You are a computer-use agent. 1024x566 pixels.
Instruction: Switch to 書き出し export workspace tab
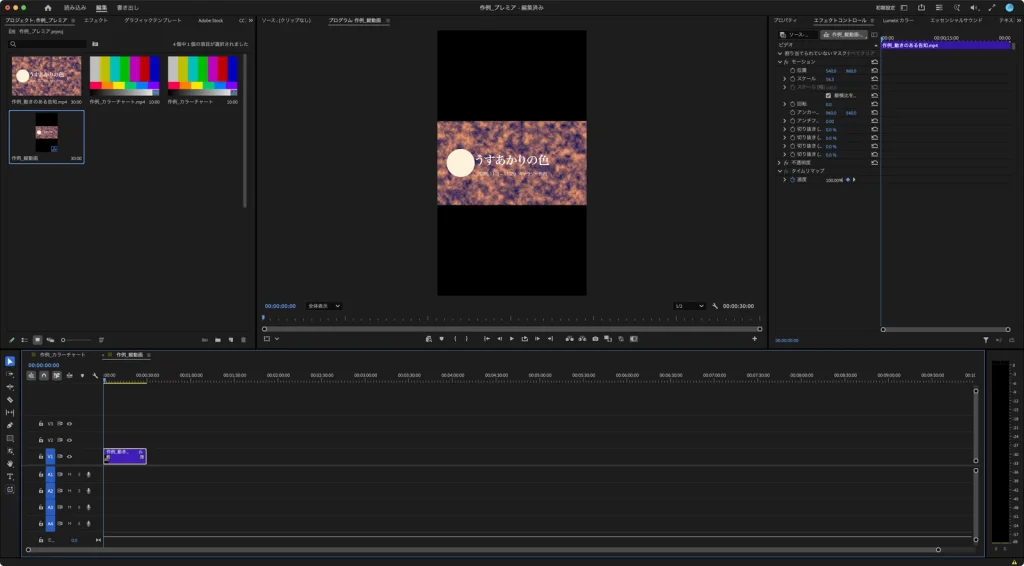[x=127, y=8]
